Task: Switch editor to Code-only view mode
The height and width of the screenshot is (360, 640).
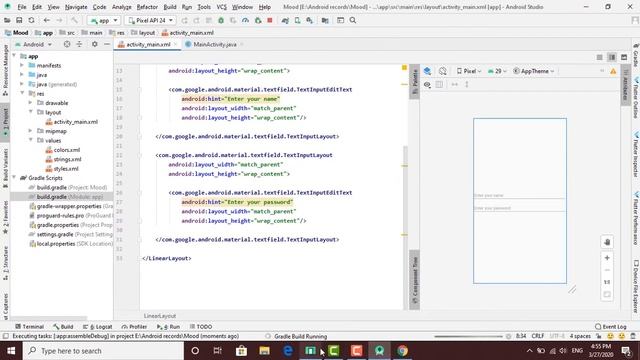Action: click(x=600, y=57)
